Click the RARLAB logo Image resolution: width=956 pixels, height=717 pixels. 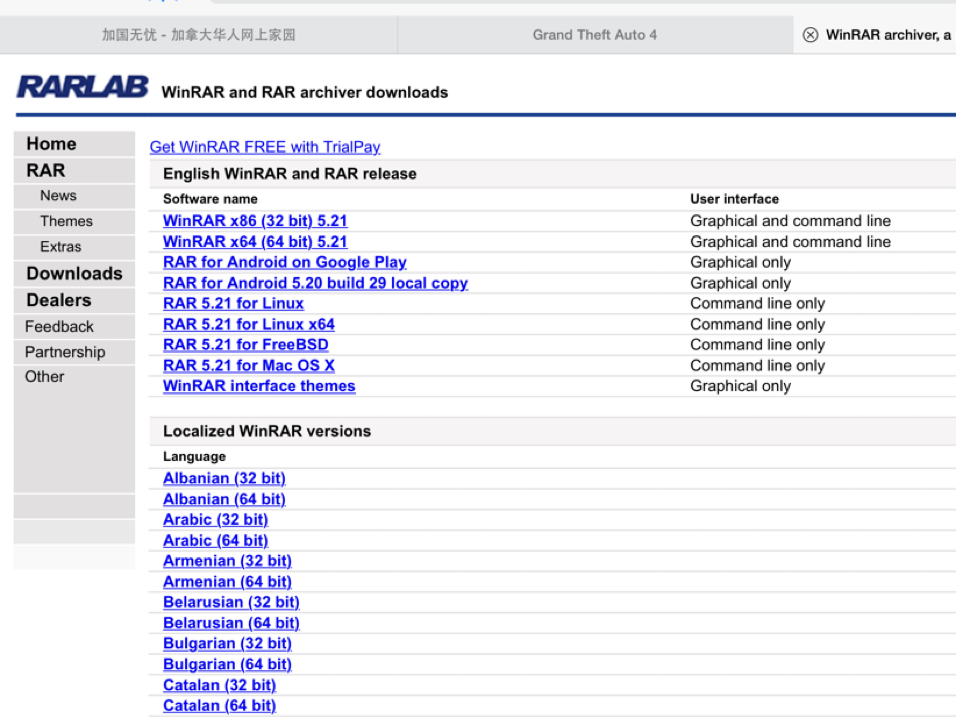82,87
